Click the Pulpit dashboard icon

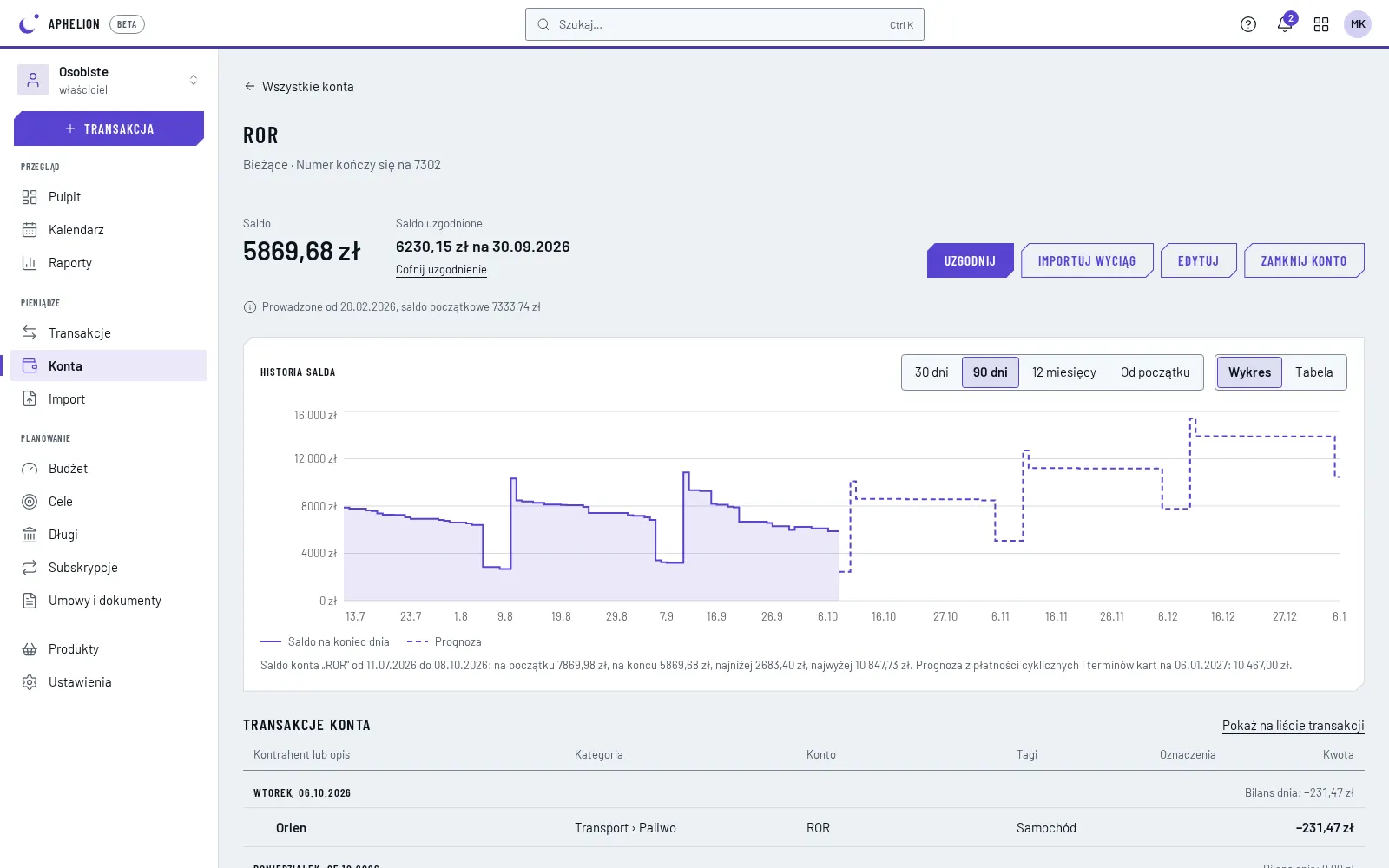click(x=30, y=197)
